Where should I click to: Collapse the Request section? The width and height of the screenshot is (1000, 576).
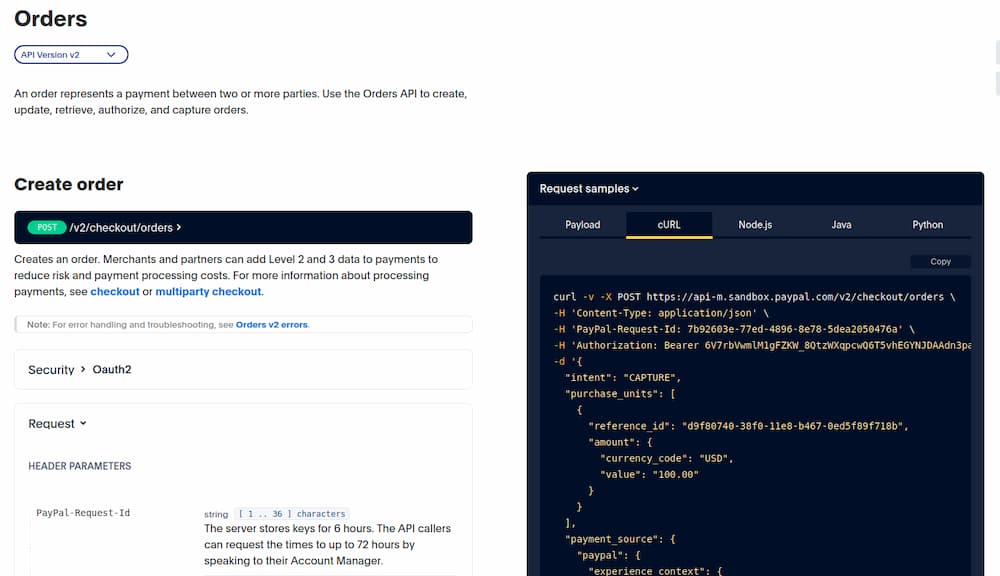pyautogui.click(x=56, y=423)
